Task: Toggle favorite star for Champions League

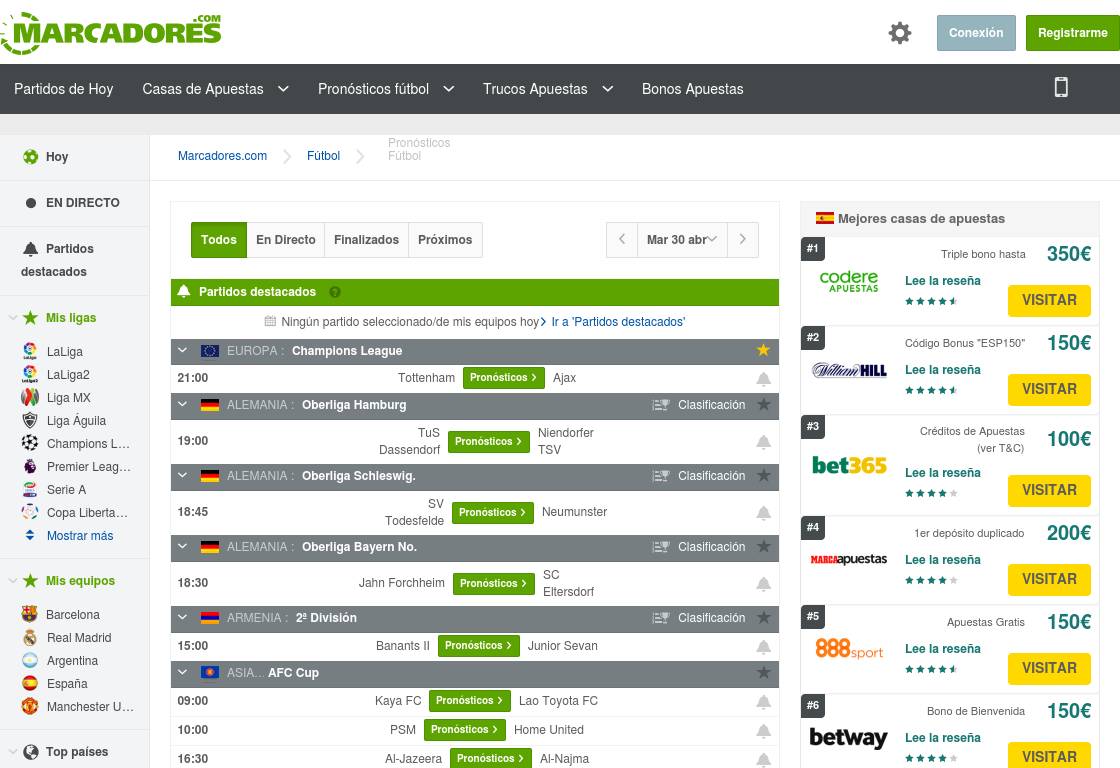Action: [x=763, y=351]
